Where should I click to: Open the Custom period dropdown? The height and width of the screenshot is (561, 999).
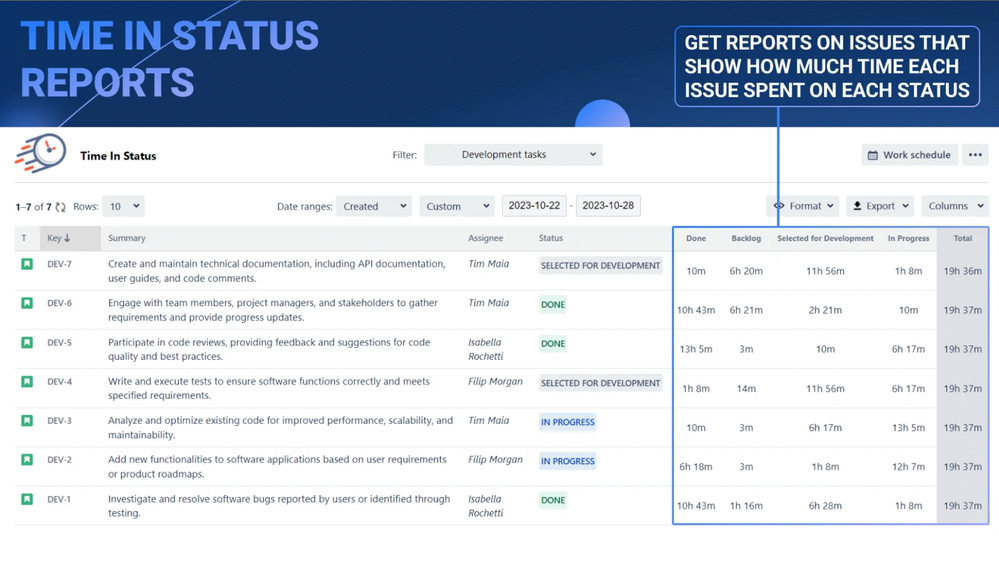(457, 206)
